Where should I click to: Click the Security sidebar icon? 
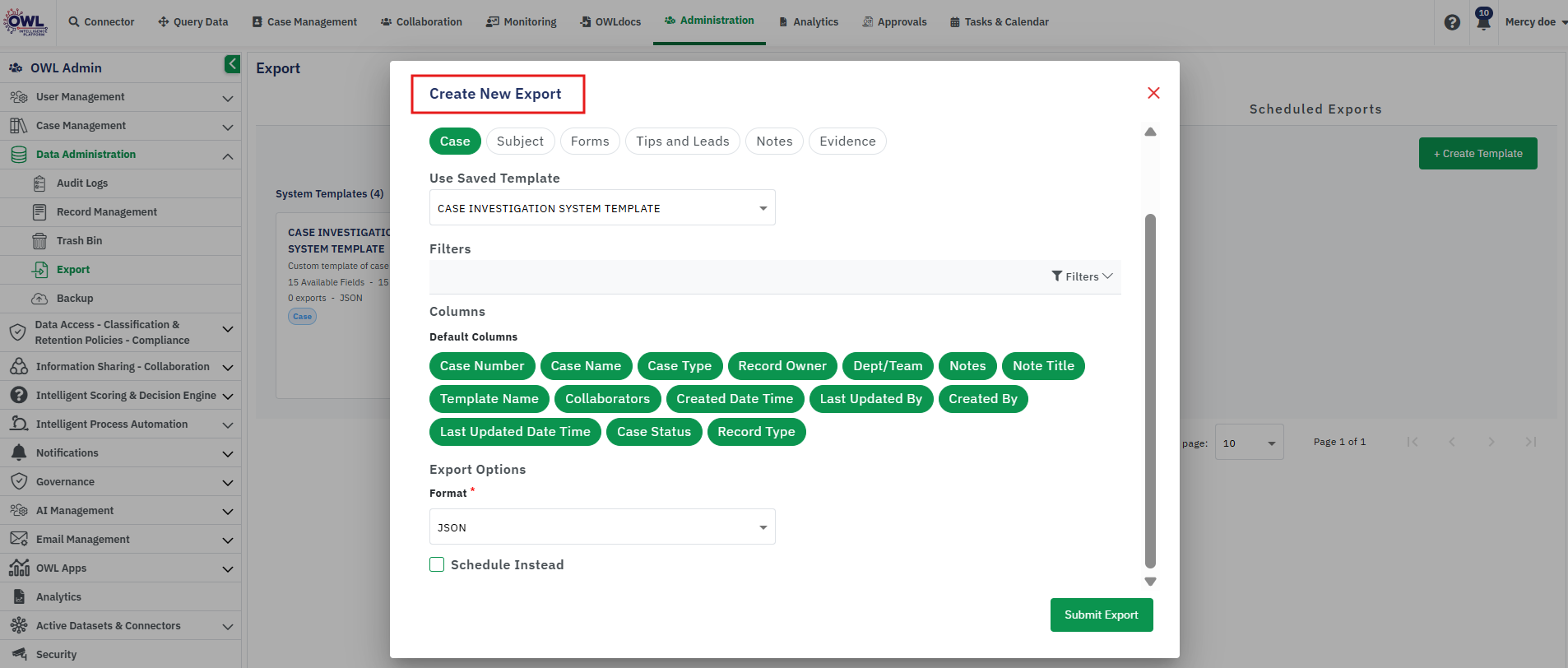[19, 655]
